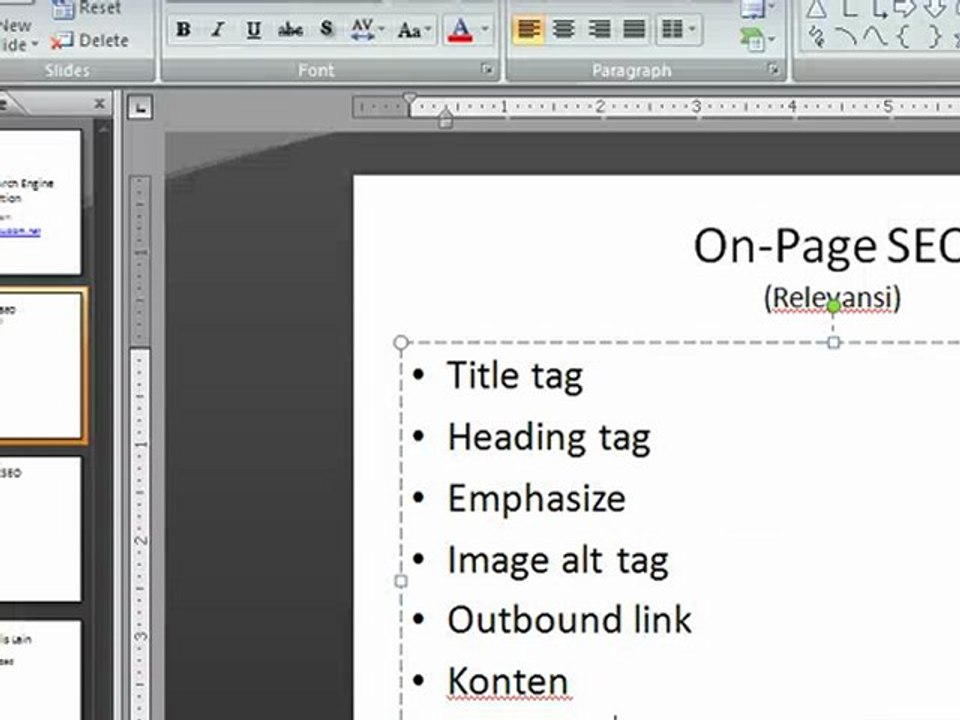Justify the paragraph text

pos(634,29)
